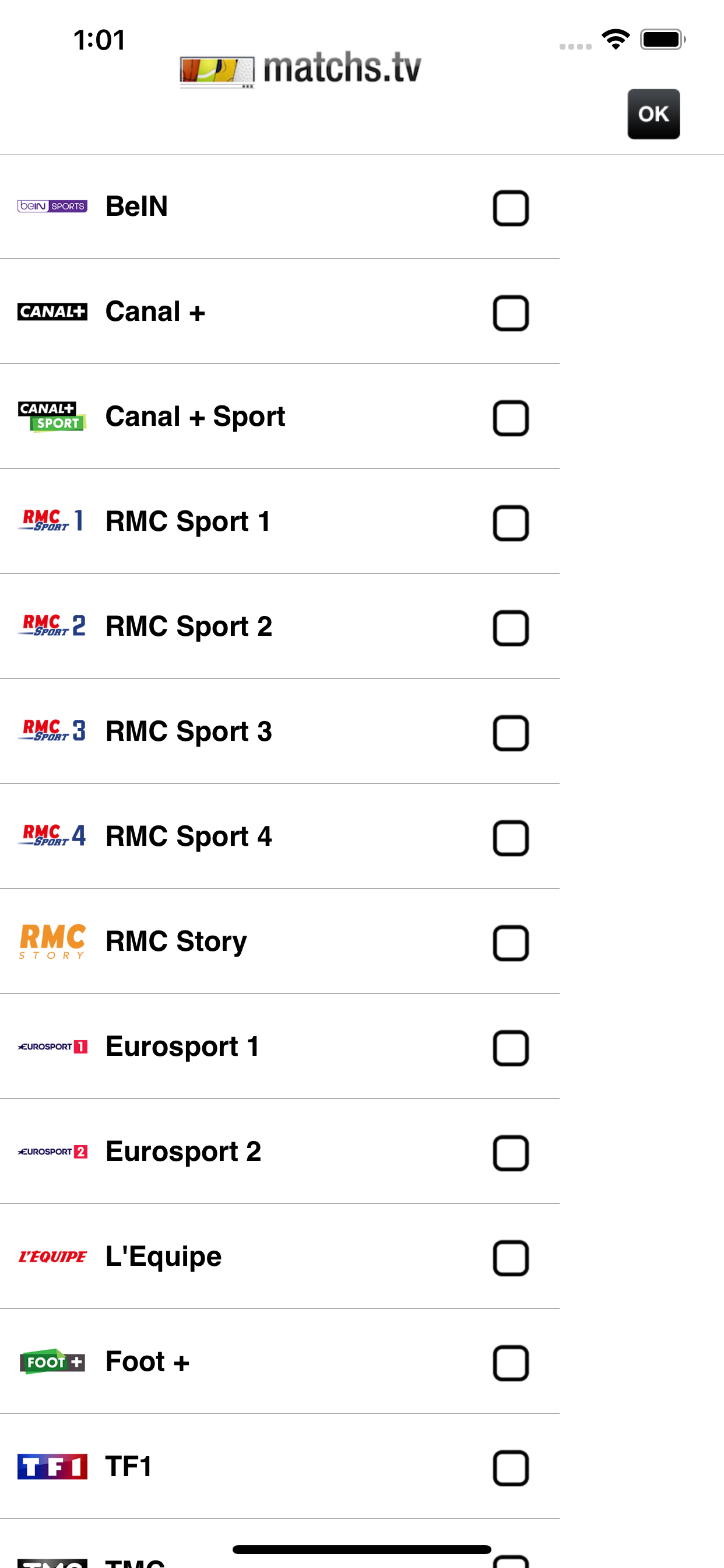This screenshot has height=1568, width=724.
Task: Check the box for RMC Sport 4
Action: coord(511,838)
